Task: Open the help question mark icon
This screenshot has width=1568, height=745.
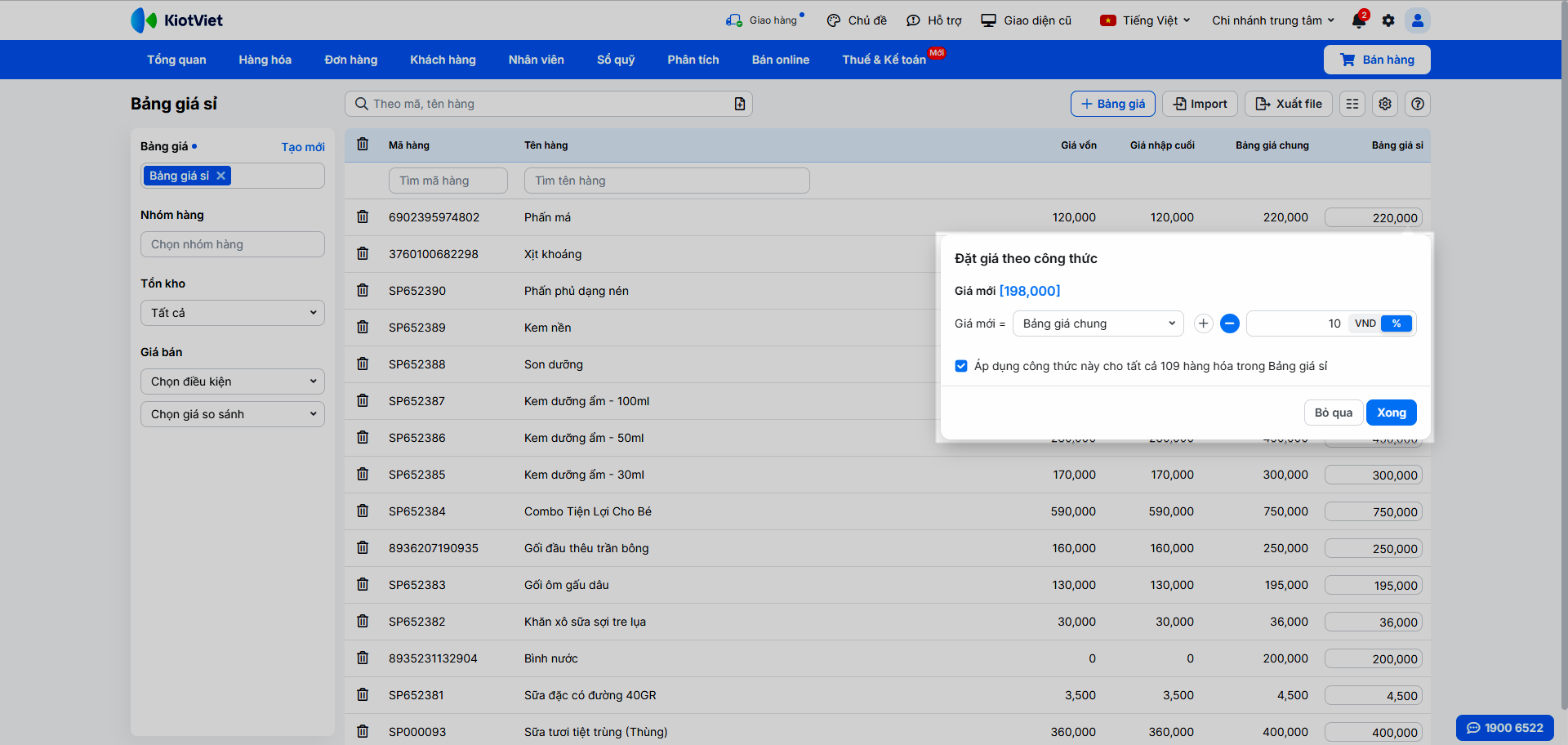Action: (x=1418, y=104)
